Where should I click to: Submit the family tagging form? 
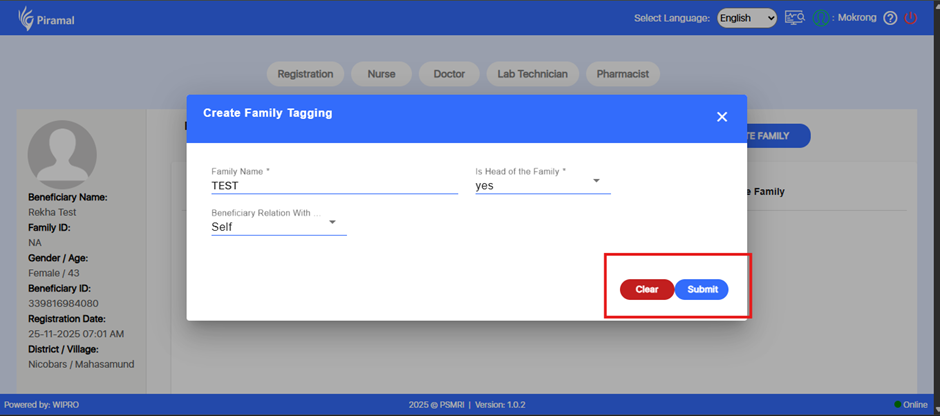[x=702, y=289]
